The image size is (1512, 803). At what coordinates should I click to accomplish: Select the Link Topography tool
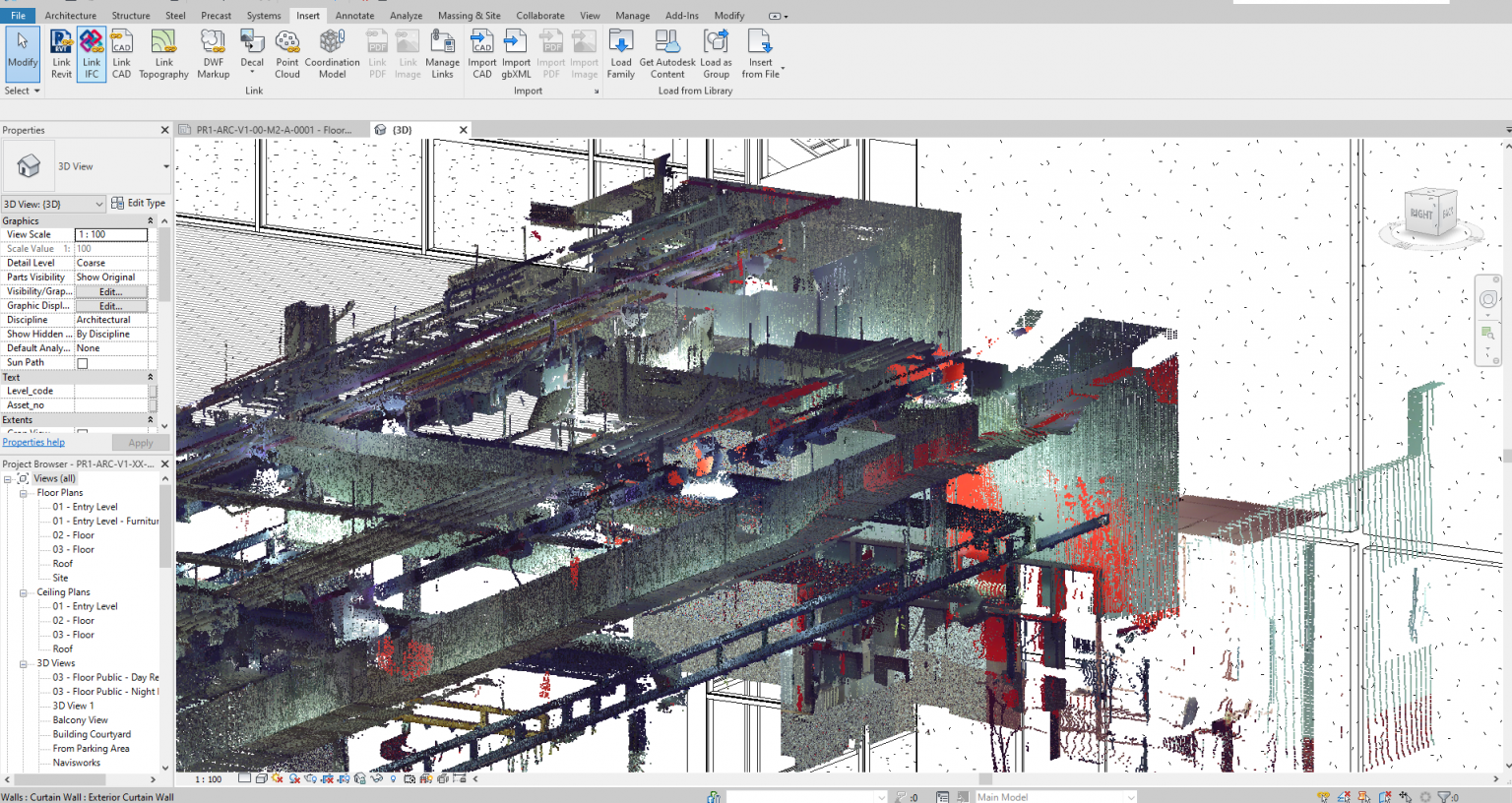[162, 53]
